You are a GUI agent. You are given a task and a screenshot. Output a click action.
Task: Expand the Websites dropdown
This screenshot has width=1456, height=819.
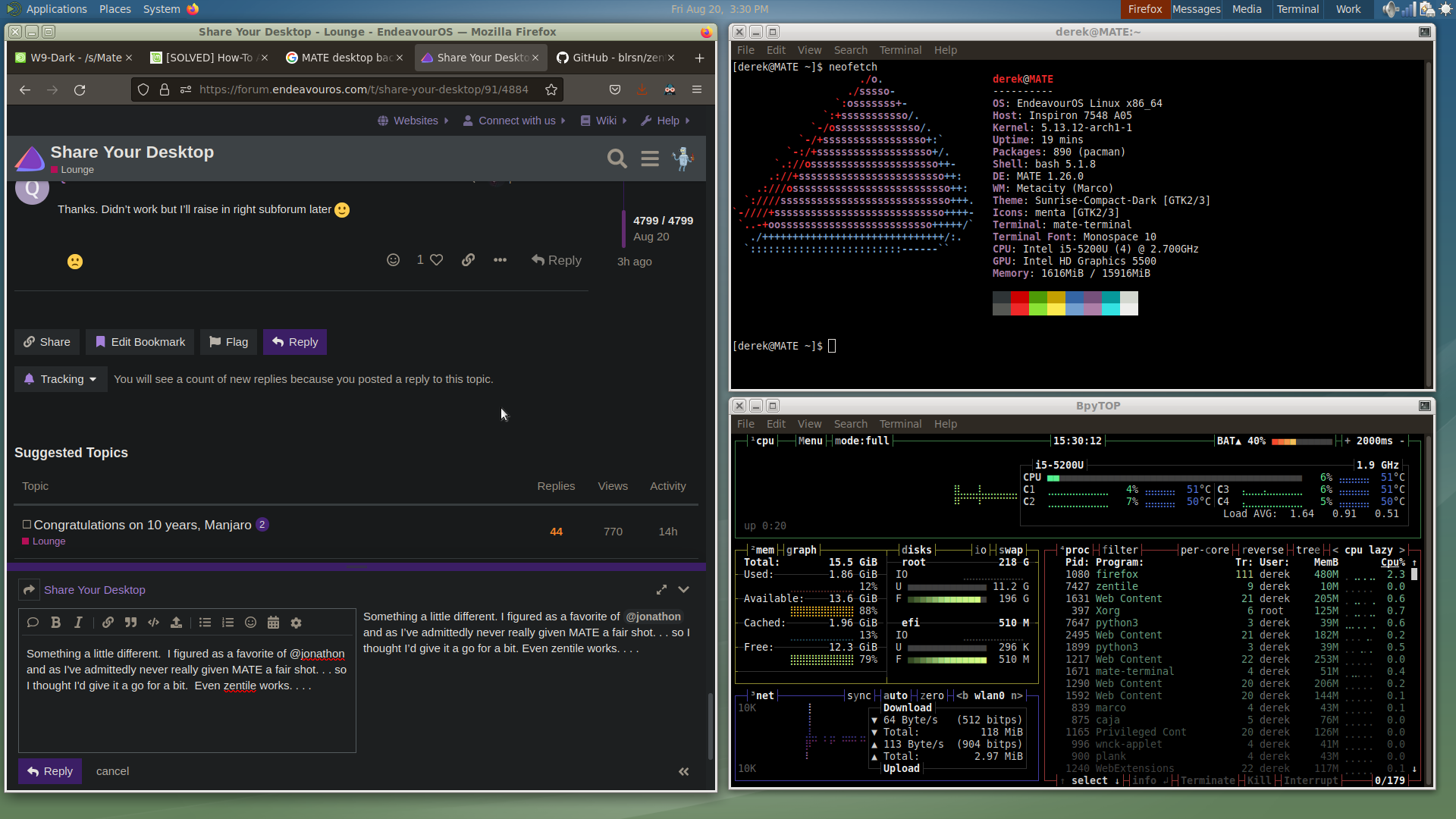pos(414,121)
